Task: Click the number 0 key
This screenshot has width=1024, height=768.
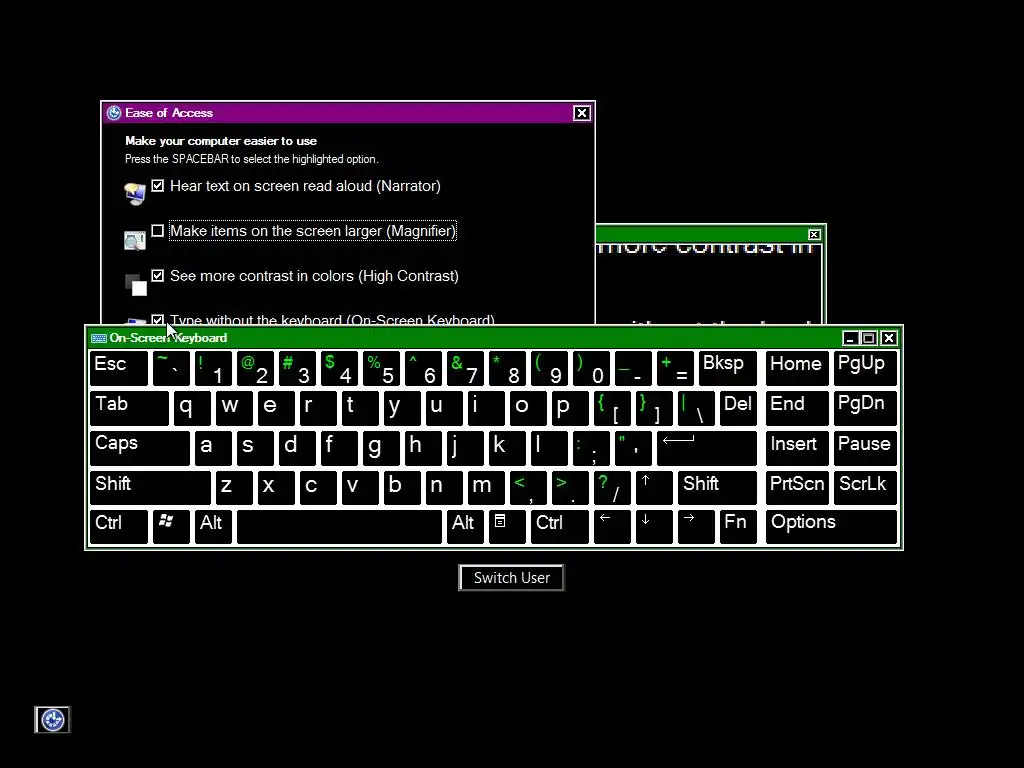Action: click(591, 368)
